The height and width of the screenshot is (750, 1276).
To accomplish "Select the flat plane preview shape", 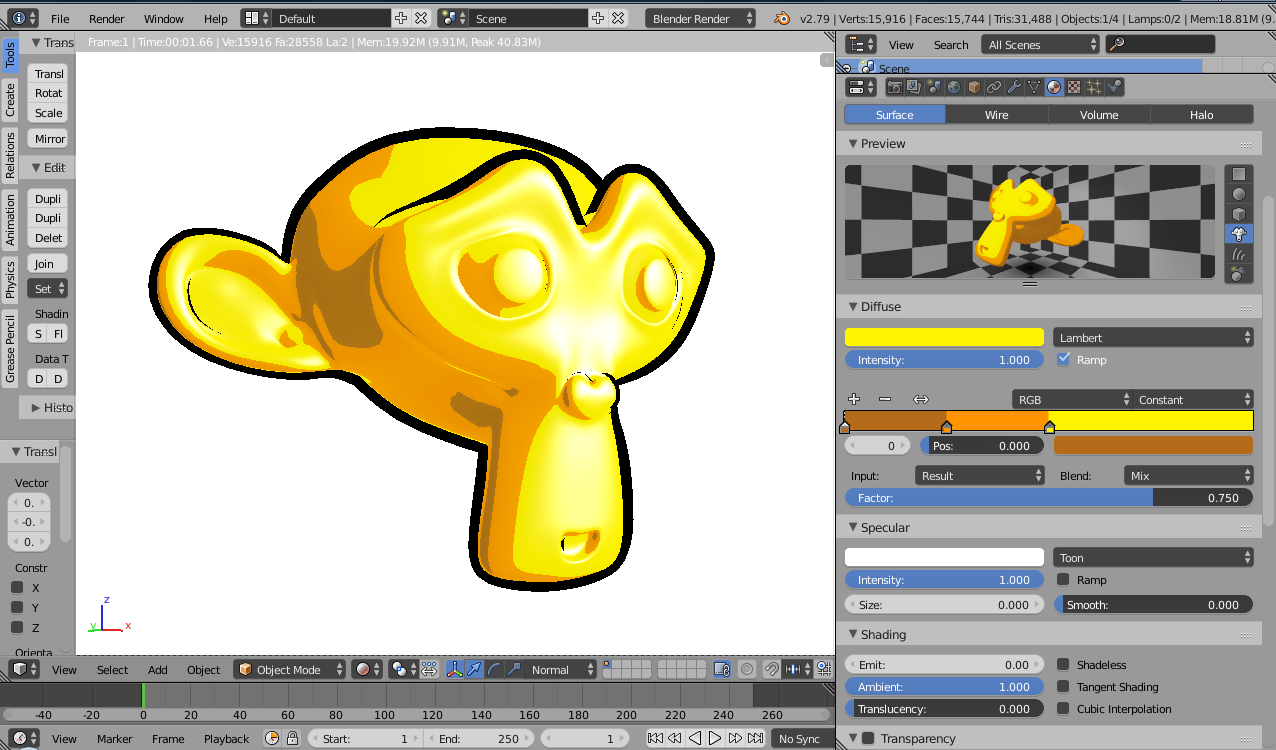I will (1239, 174).
